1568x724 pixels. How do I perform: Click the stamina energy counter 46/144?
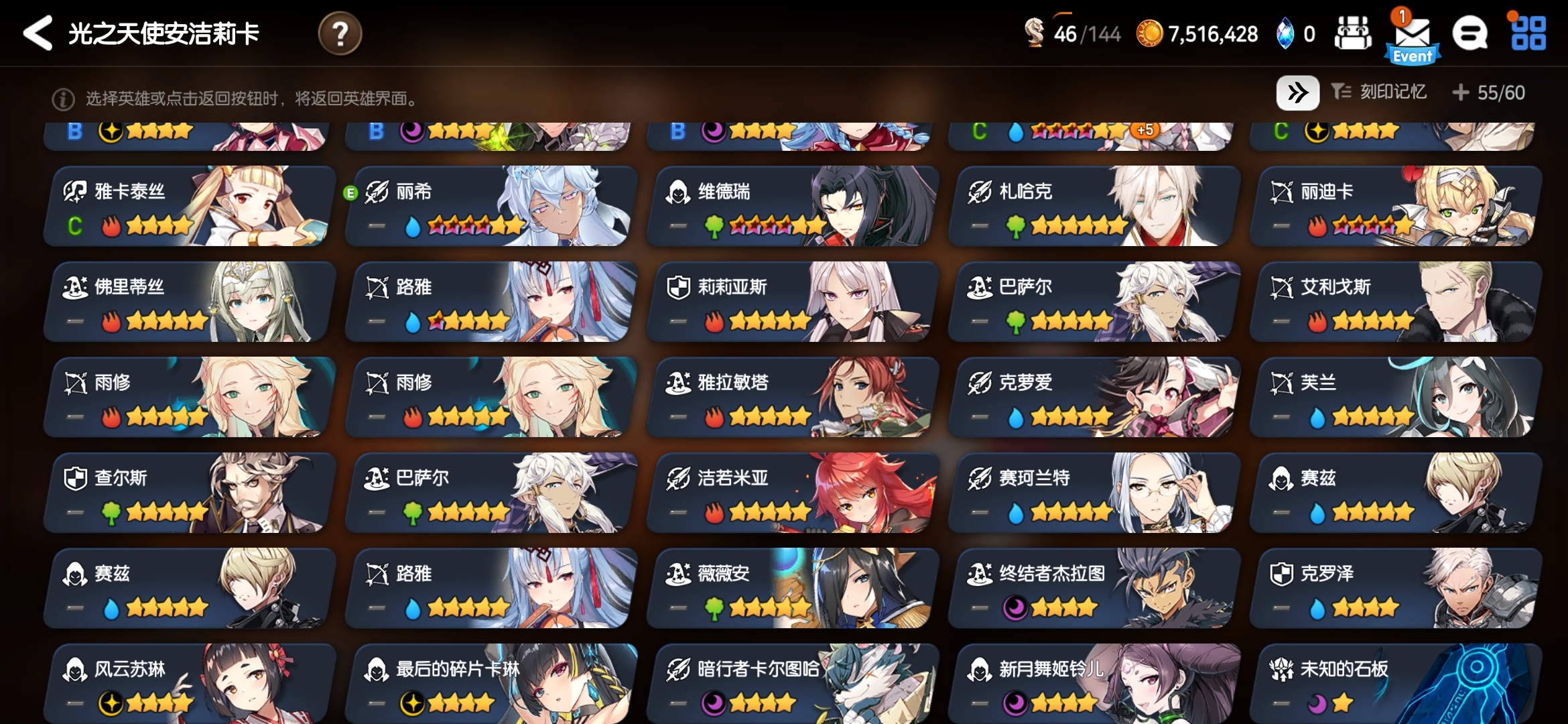[1073, 34]
